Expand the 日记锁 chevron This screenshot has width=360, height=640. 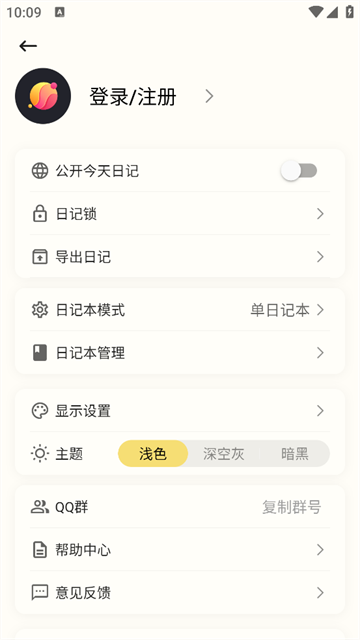320,214
